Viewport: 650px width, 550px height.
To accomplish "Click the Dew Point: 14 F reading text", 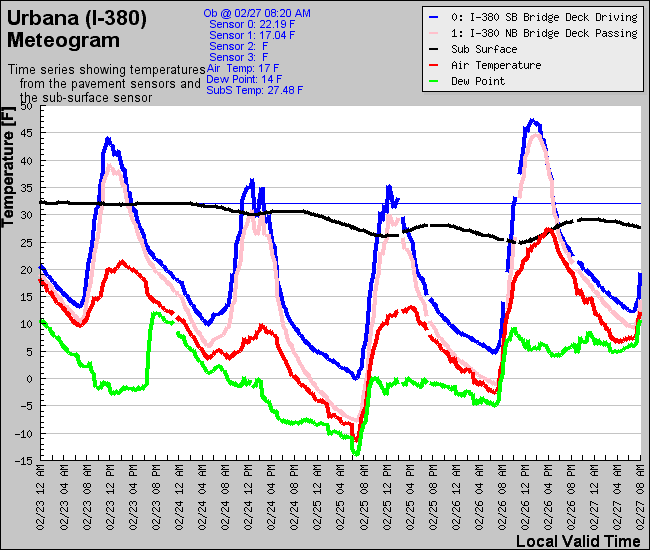I will click(244, 79).
